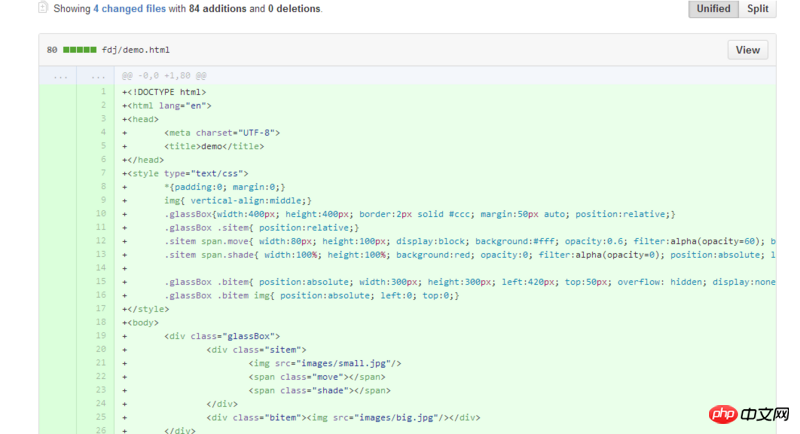The image size is (800, 434).
Task: Click line number 19 in the gutter
Action: [x=101, y=336]
